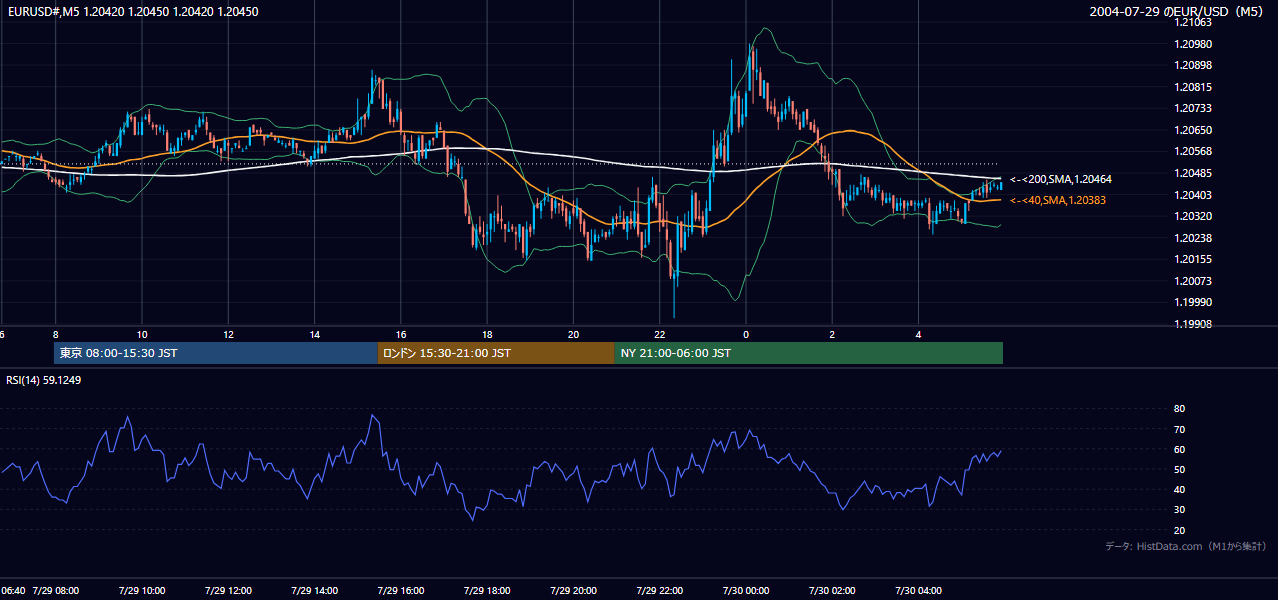This screenshot has height=600, width=1278.
Task: Click price axis label 1.20650
Action: 1193,130
